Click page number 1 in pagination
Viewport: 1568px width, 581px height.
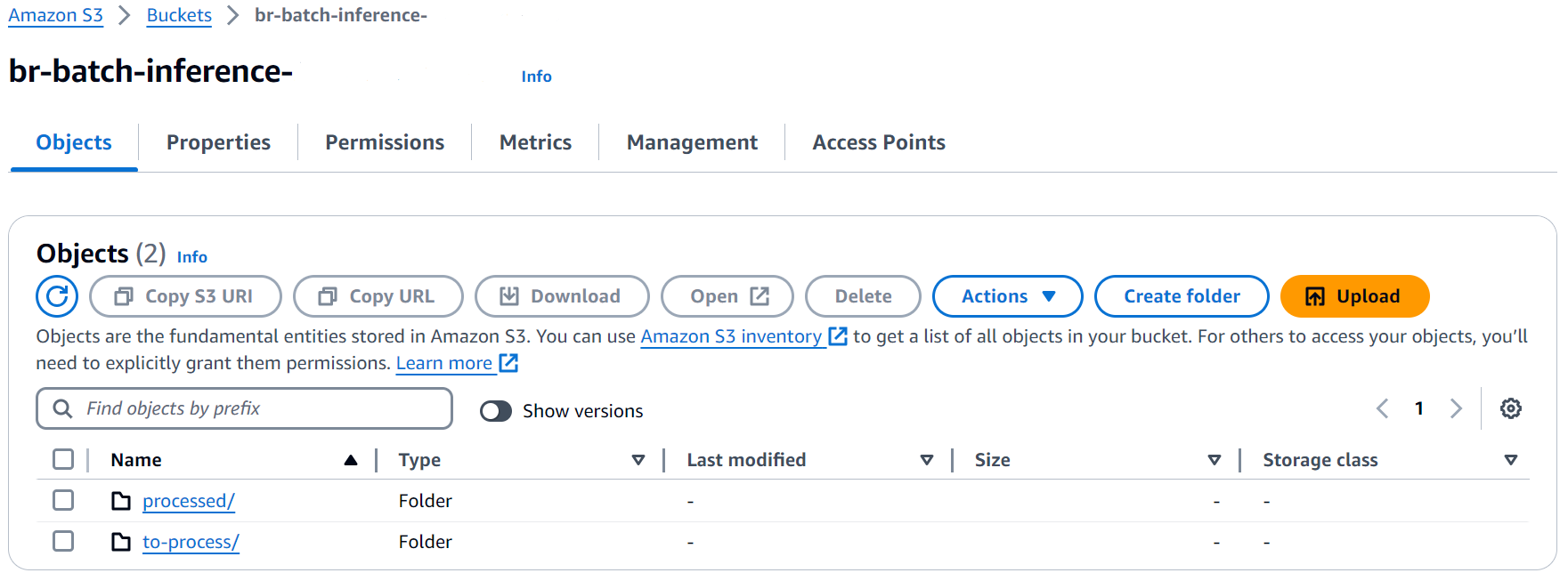[1419, 408]
